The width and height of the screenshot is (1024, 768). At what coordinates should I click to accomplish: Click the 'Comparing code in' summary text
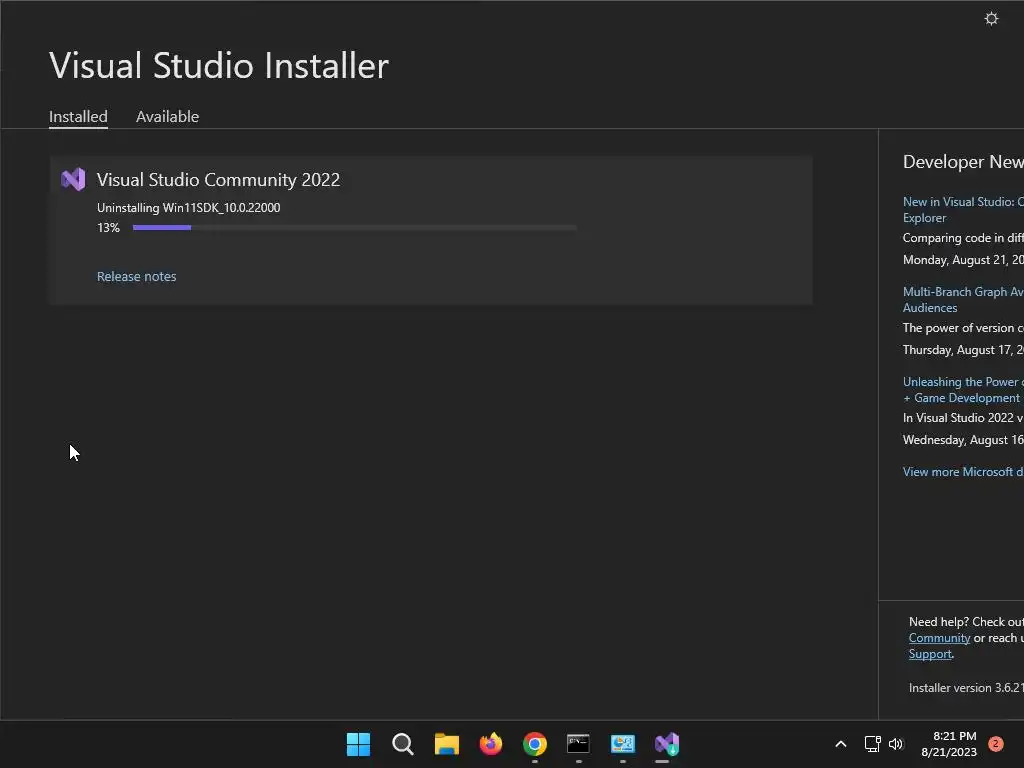963,238
